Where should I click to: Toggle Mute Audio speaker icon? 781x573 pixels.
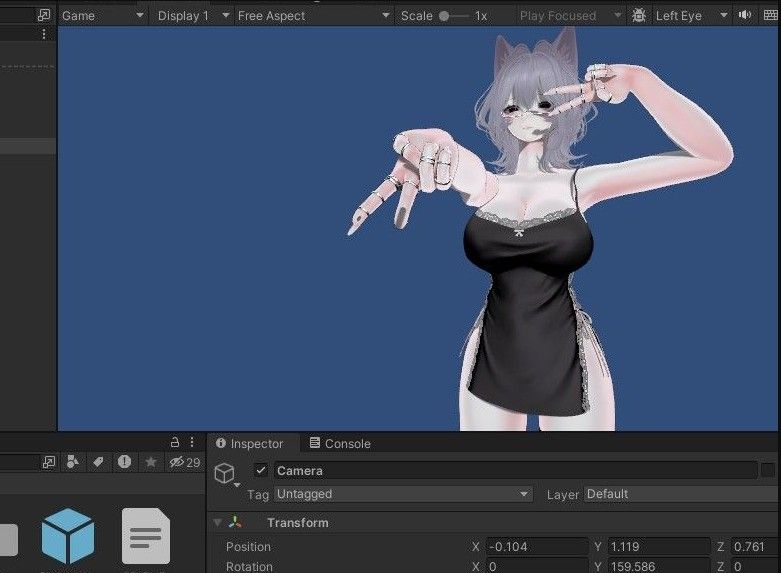pyautogui.click(x=745, y=15)
